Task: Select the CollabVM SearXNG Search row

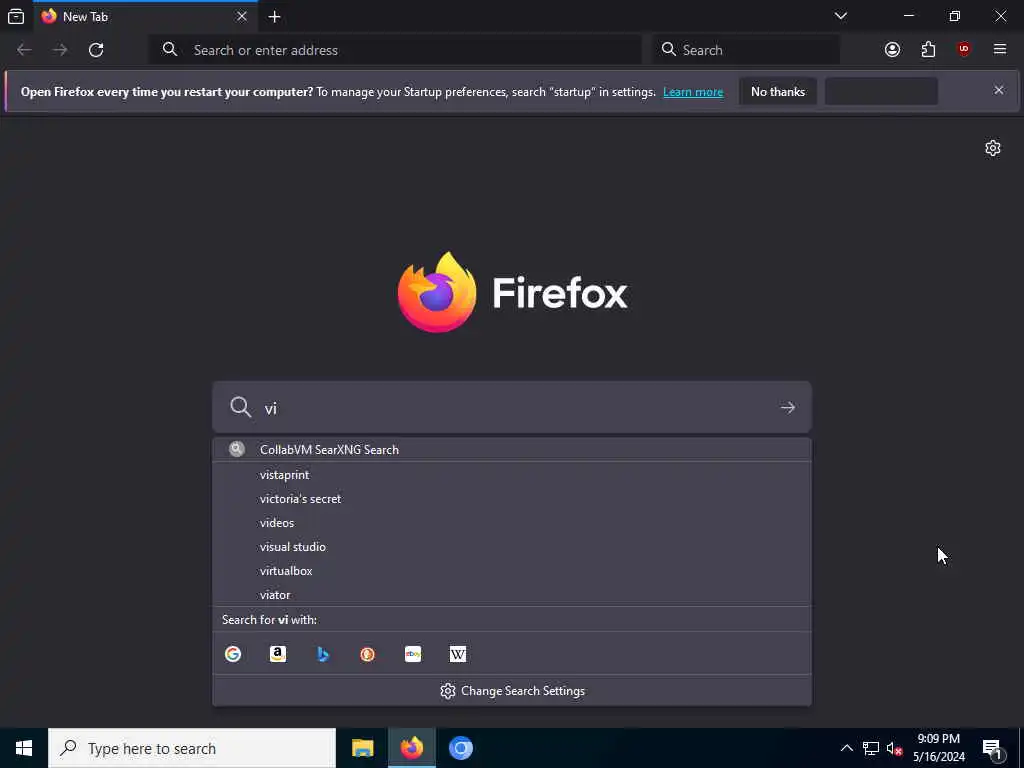Action: (512, 449)
